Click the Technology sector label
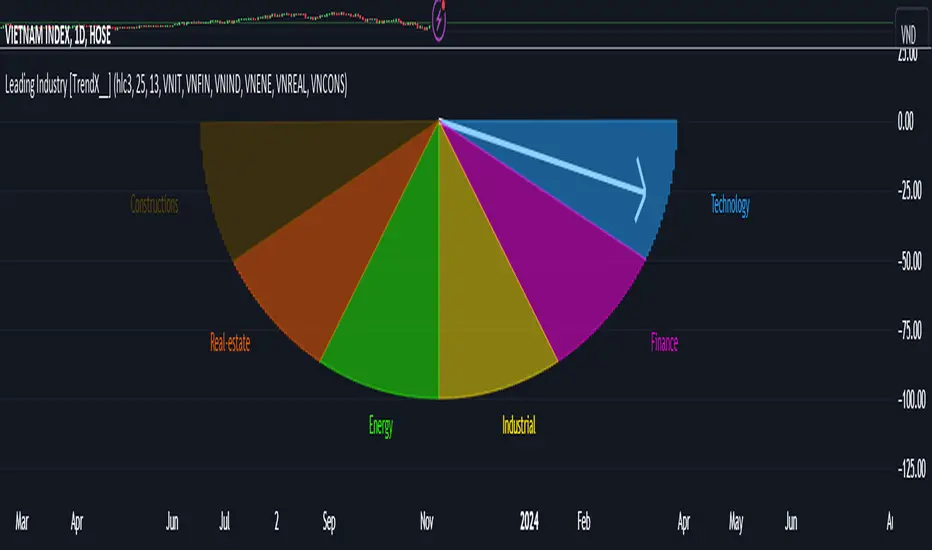Image resolution: width=932 pixels, height=550 pixels. pyautogui.click(x=730, y=205)
